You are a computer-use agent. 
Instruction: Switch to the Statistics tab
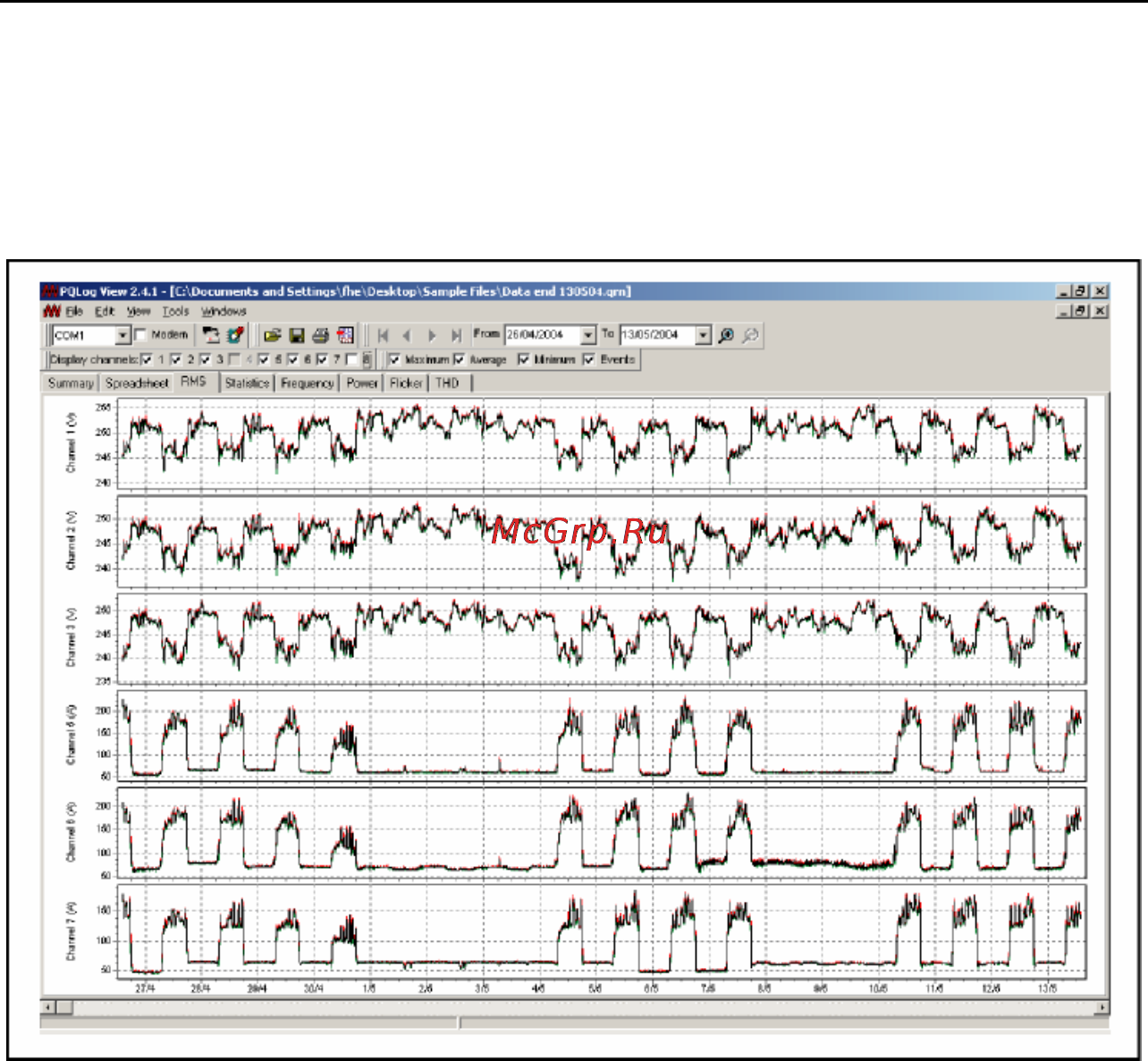(247, 383)
